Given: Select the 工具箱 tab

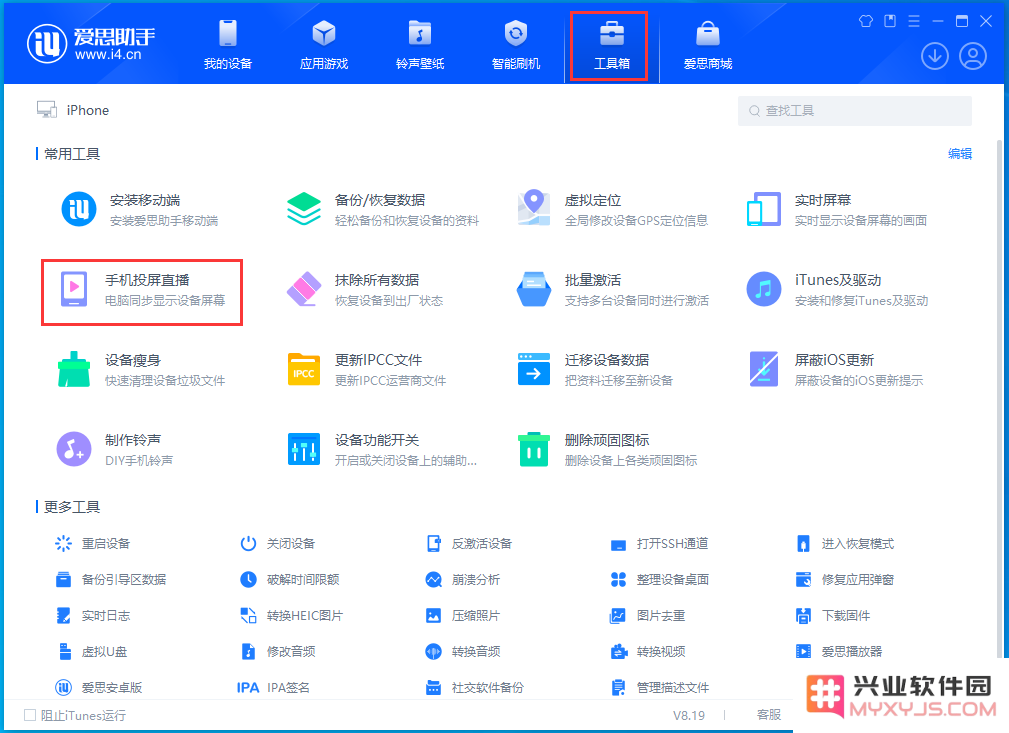Looking at the screenshot, I should pyautogui.click(x=611, y=44).
